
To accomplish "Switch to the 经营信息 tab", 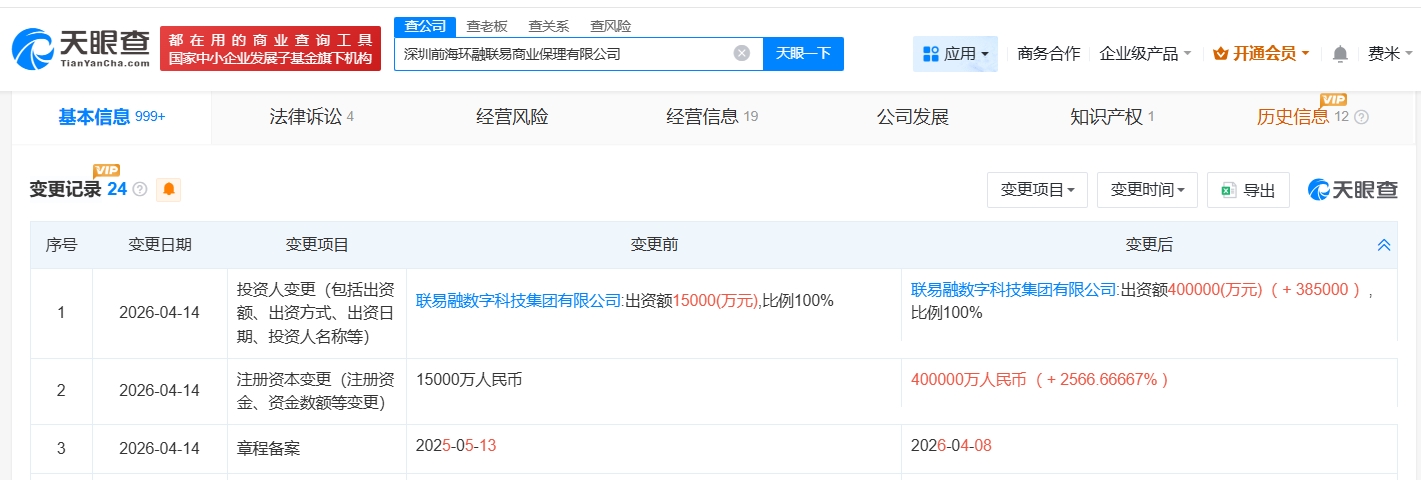I will pyautogui.click(x=712, y=117).
